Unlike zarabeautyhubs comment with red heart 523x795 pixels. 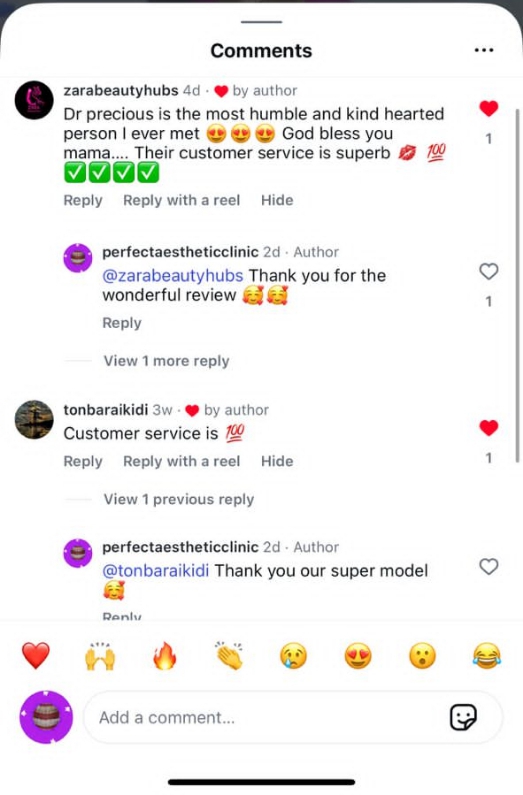[x=489, y=108]
